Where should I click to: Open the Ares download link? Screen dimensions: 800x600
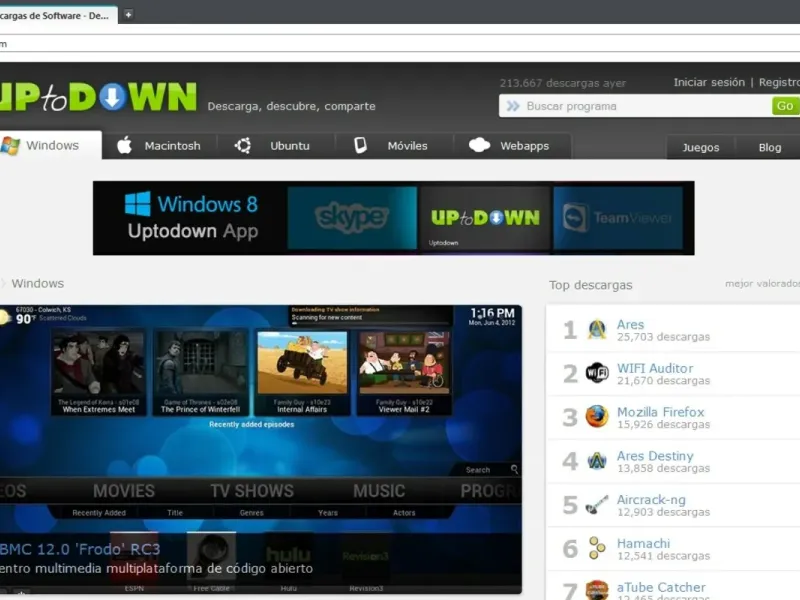pyautogui.click(x=630, y=324)
